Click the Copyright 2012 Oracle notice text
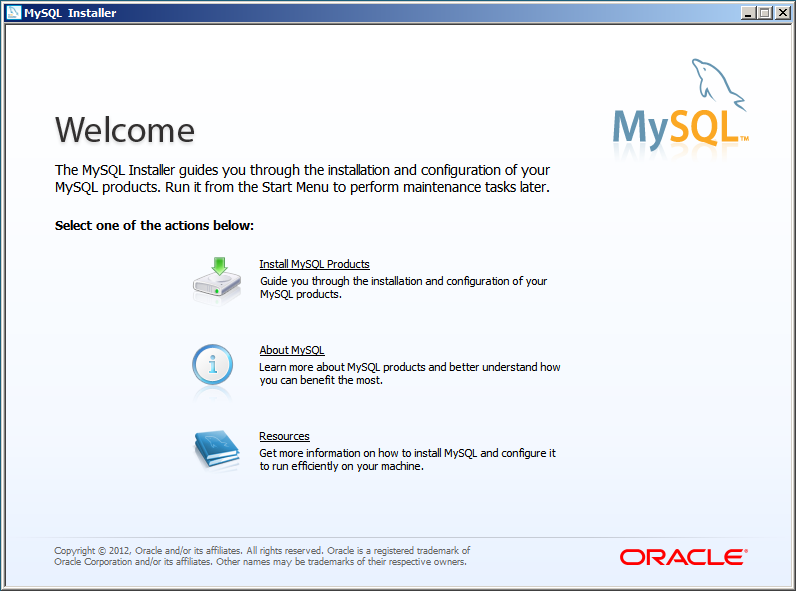 pos(262,556)
